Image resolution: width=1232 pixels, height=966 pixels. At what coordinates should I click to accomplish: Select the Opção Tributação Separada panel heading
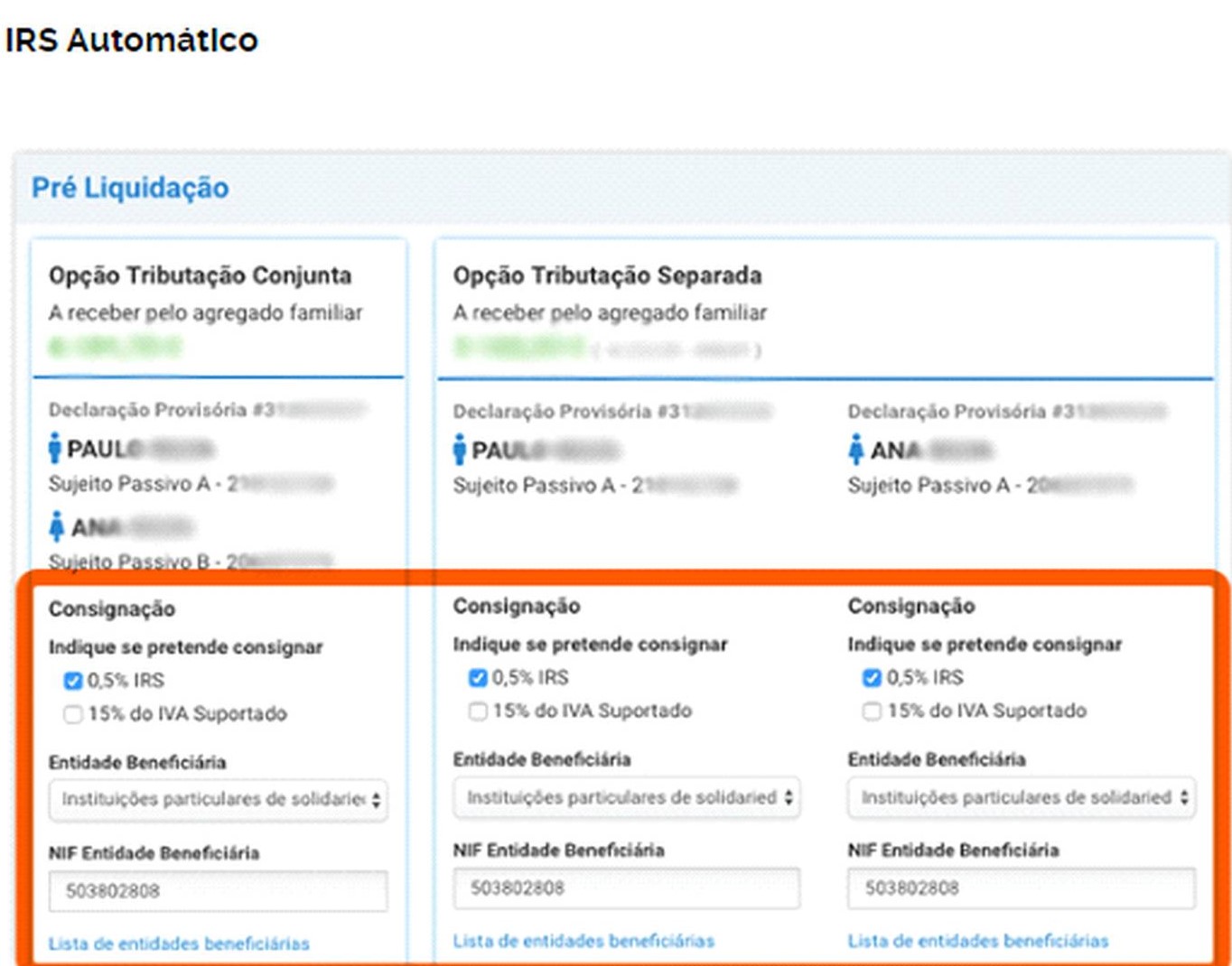point(607,275)
